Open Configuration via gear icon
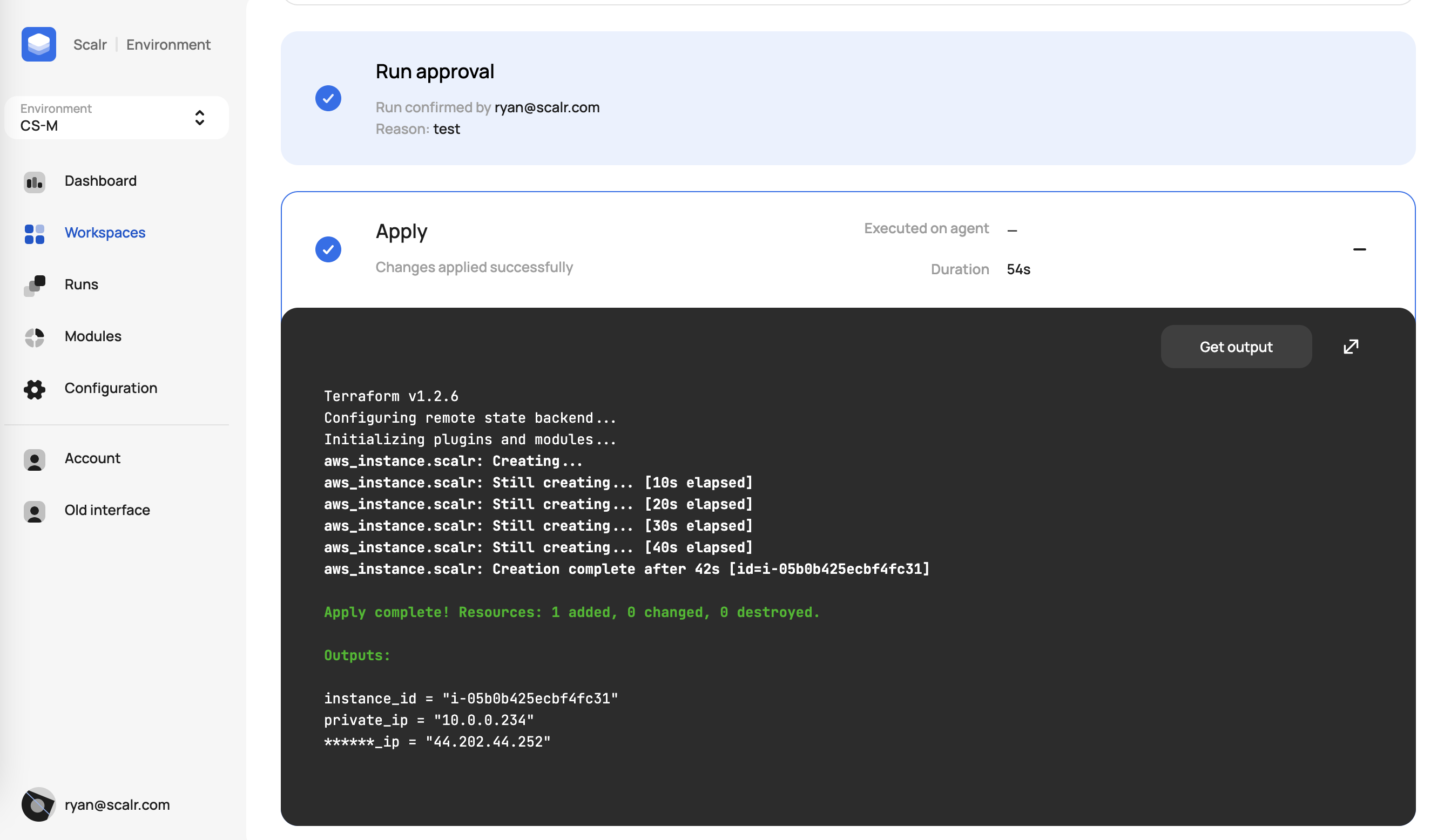Screen dimensions: 1444x840 35,389
